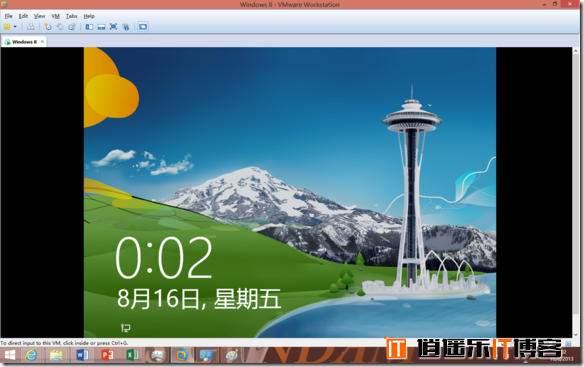Close the Windows 8 tab
Screen dimensions: 584x367
(42, 42)
